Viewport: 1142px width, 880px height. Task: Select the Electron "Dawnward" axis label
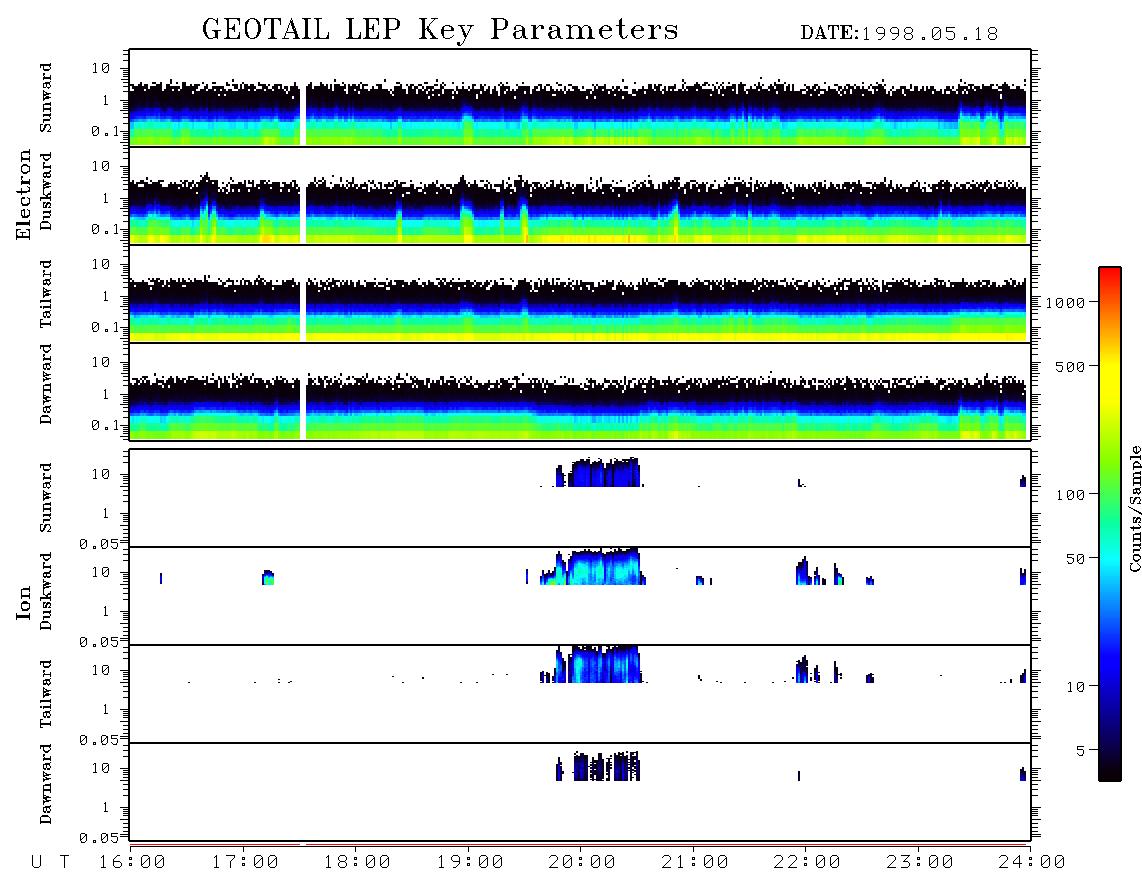(x=46, y=384)
